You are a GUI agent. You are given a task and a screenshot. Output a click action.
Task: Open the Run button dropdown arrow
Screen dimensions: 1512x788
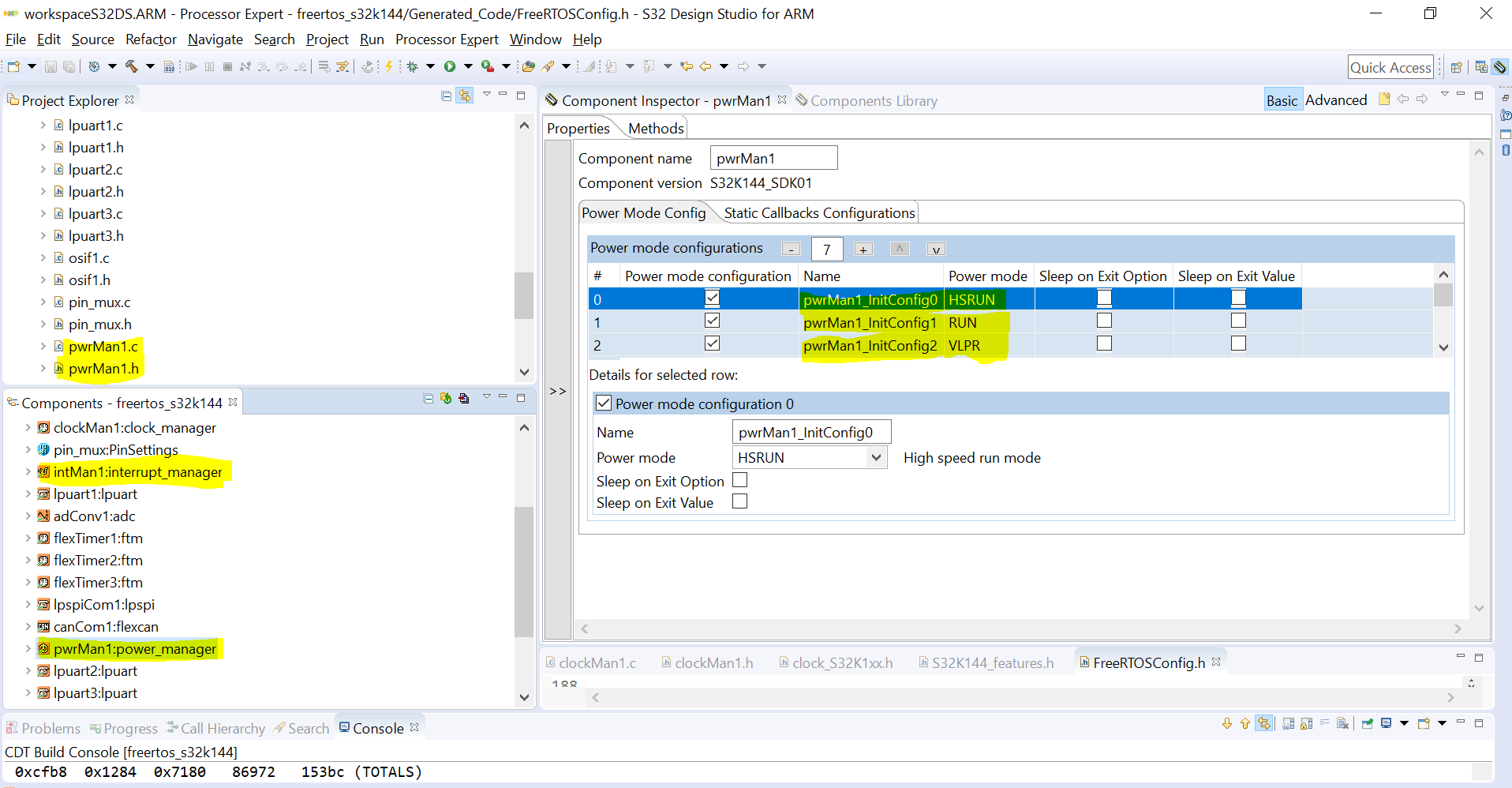[x=468, y=66]
